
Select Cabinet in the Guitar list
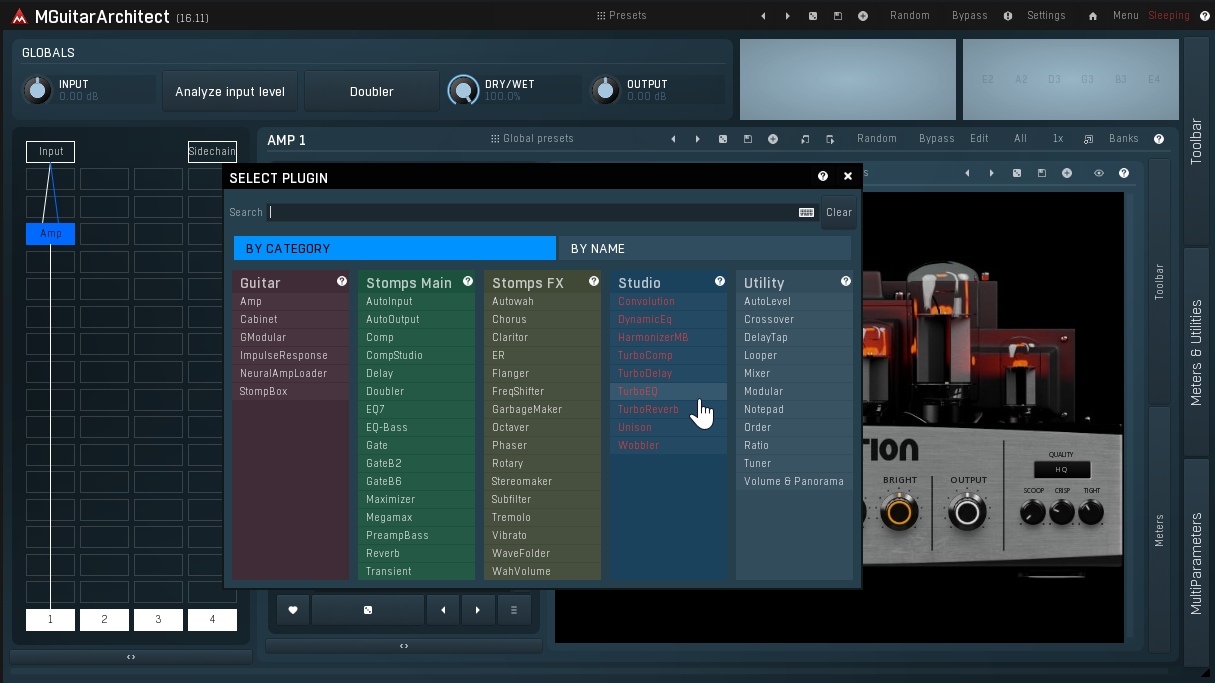point(290,319)
